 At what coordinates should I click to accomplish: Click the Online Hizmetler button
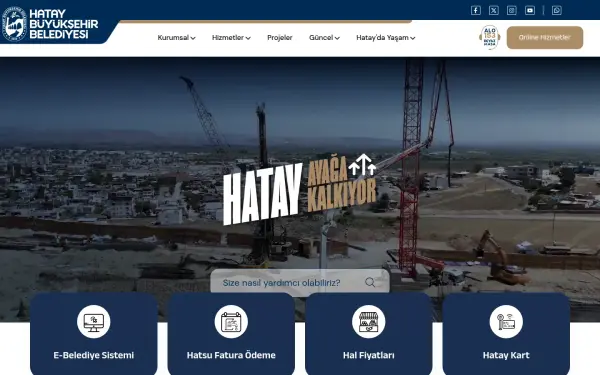[x=545, y=38]
